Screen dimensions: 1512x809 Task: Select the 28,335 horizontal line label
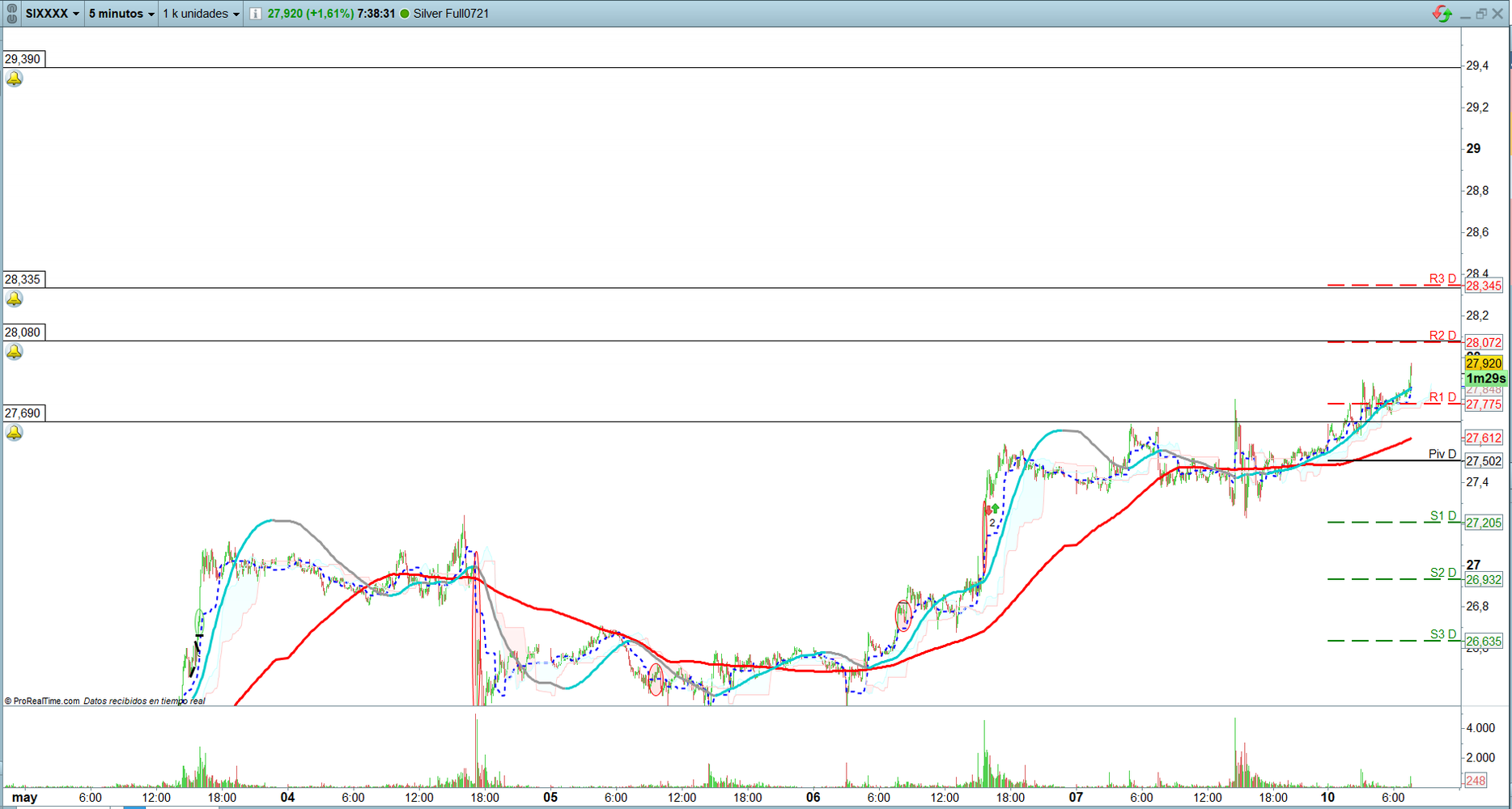click(x=23, y=279)
